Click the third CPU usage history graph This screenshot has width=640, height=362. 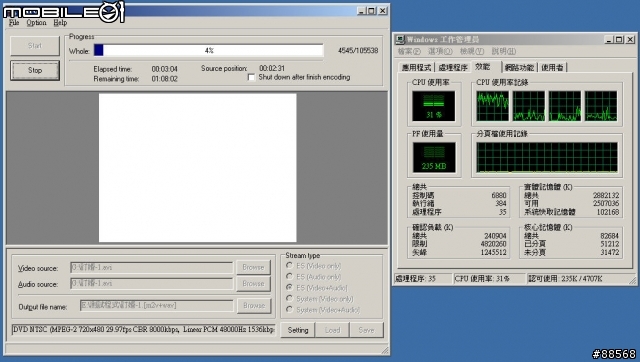pos(564,106)
